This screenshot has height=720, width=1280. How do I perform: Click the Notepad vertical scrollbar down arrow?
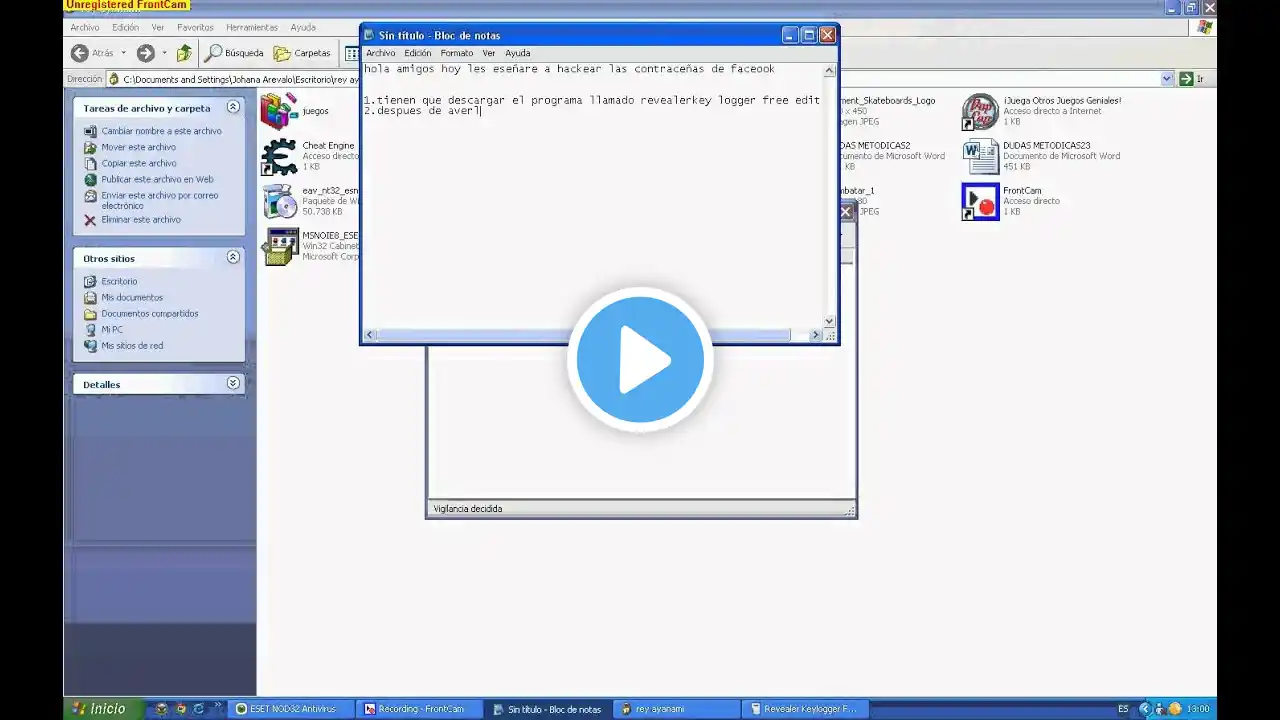pyautogui.click(x=829, y=321)
